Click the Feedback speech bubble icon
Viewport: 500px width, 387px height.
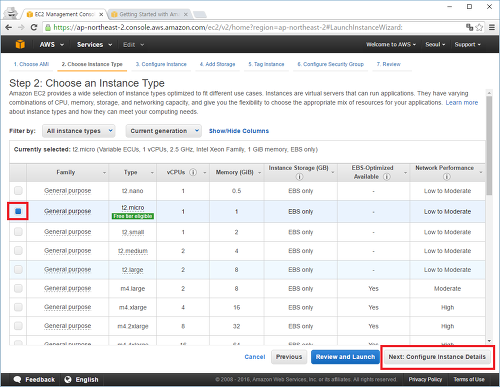pyautogui.click(x=17, y=379)
